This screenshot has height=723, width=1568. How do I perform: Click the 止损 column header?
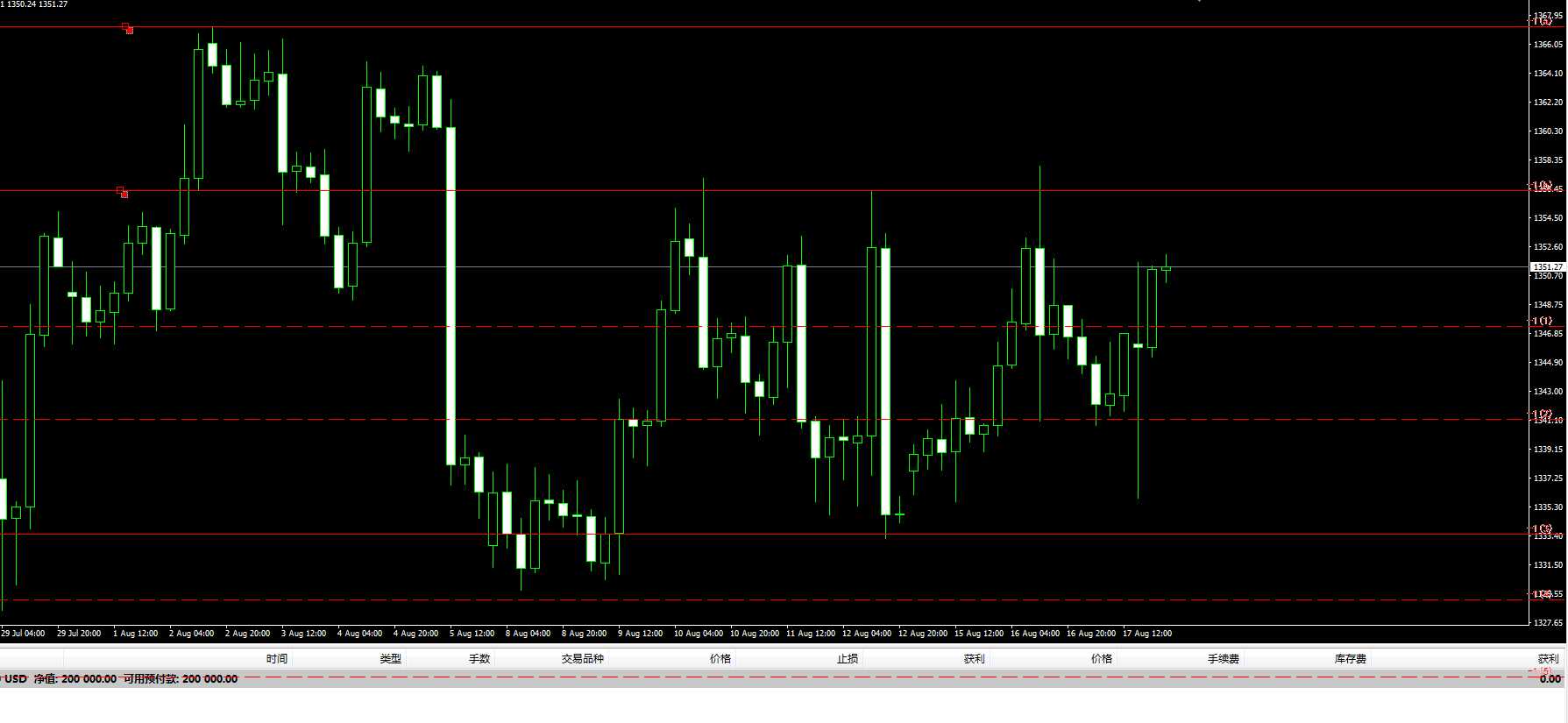pos(848,659)
